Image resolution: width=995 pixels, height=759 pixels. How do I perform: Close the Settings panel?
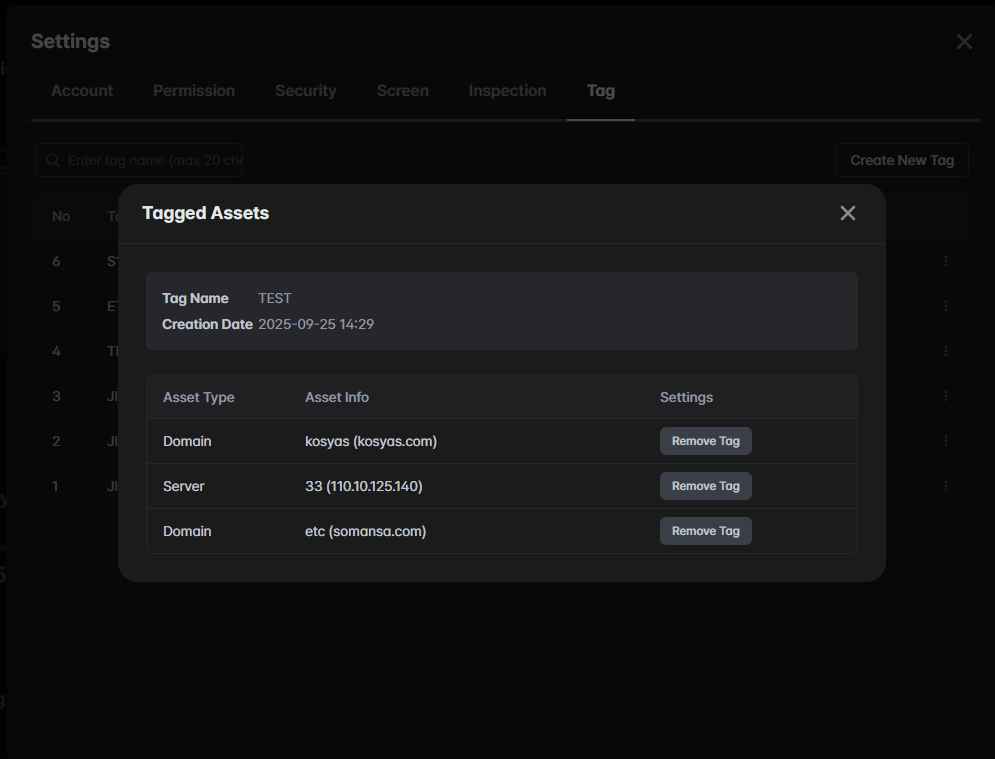pos(964,42)
